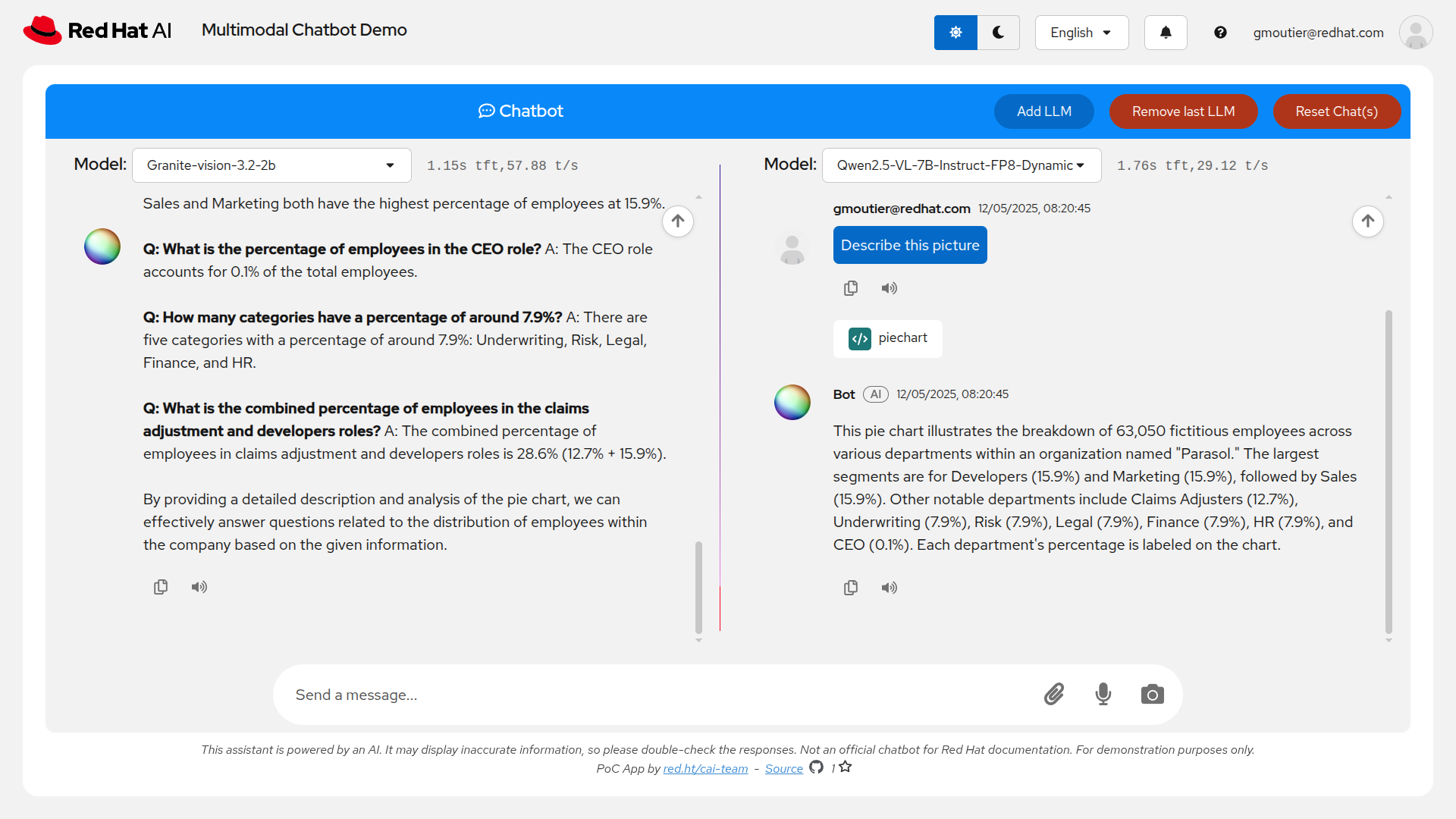Click the GitHub icon near Source link
This screenshot has height=819, width=1456.
point(817,767)
